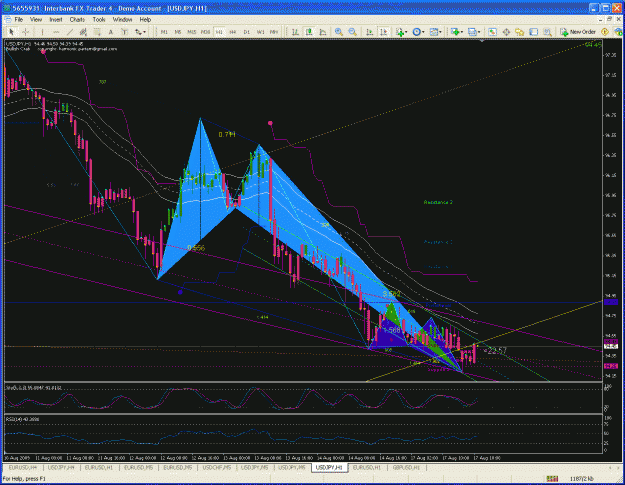
Task: Switch timeframe to MN monthly
Action: 274,32
